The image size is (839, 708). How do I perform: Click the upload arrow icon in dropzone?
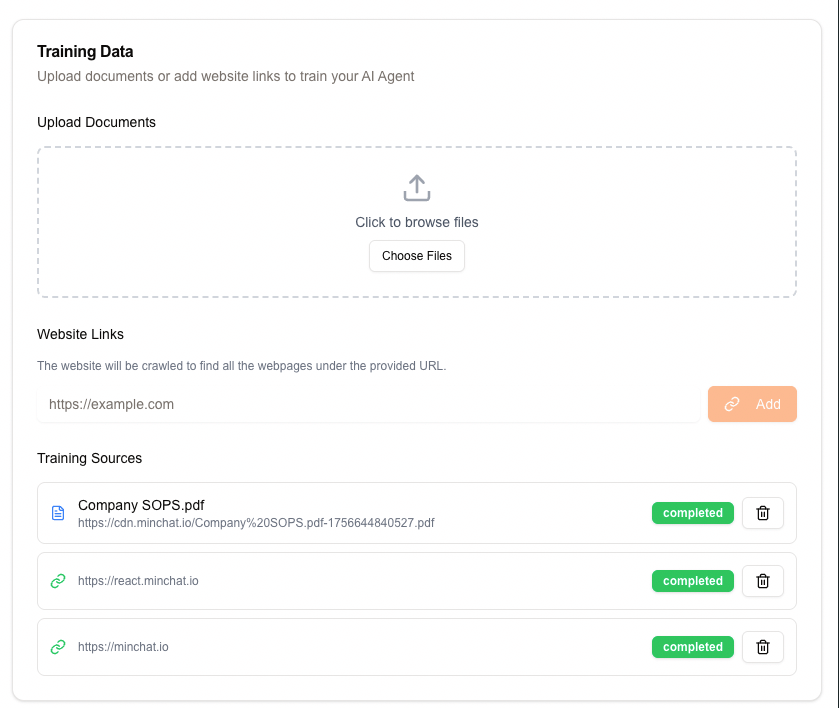pyautogui.click(x=417, y=188)
